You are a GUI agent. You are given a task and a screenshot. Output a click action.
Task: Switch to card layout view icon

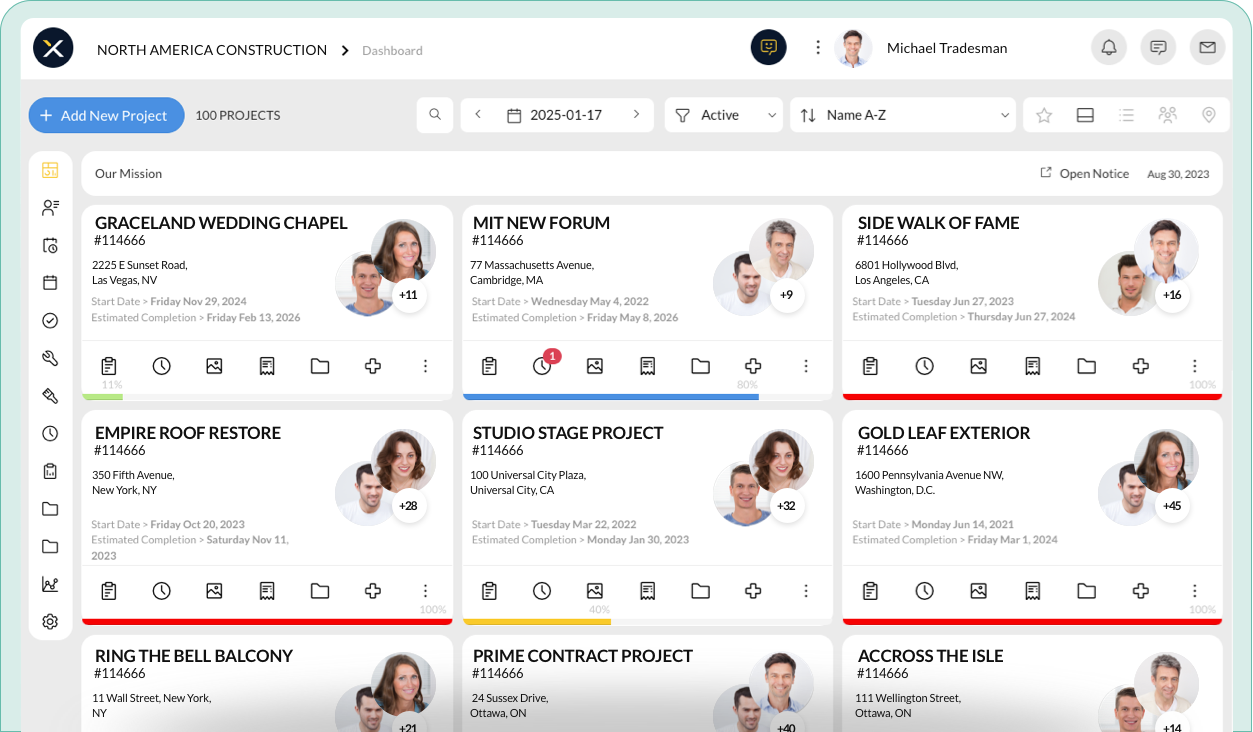click(x=1085, y=115)
